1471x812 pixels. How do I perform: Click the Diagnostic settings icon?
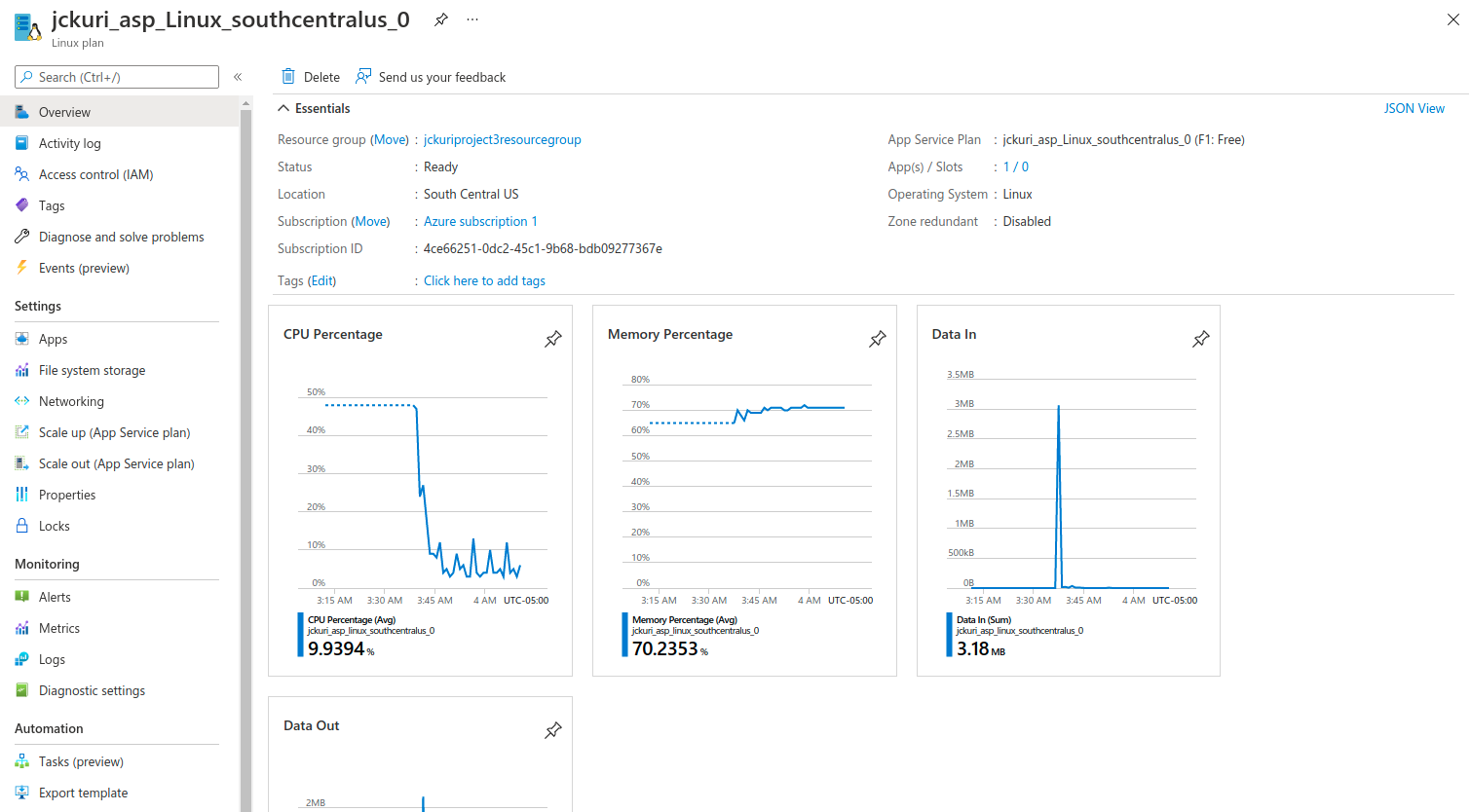coord(21,690)
